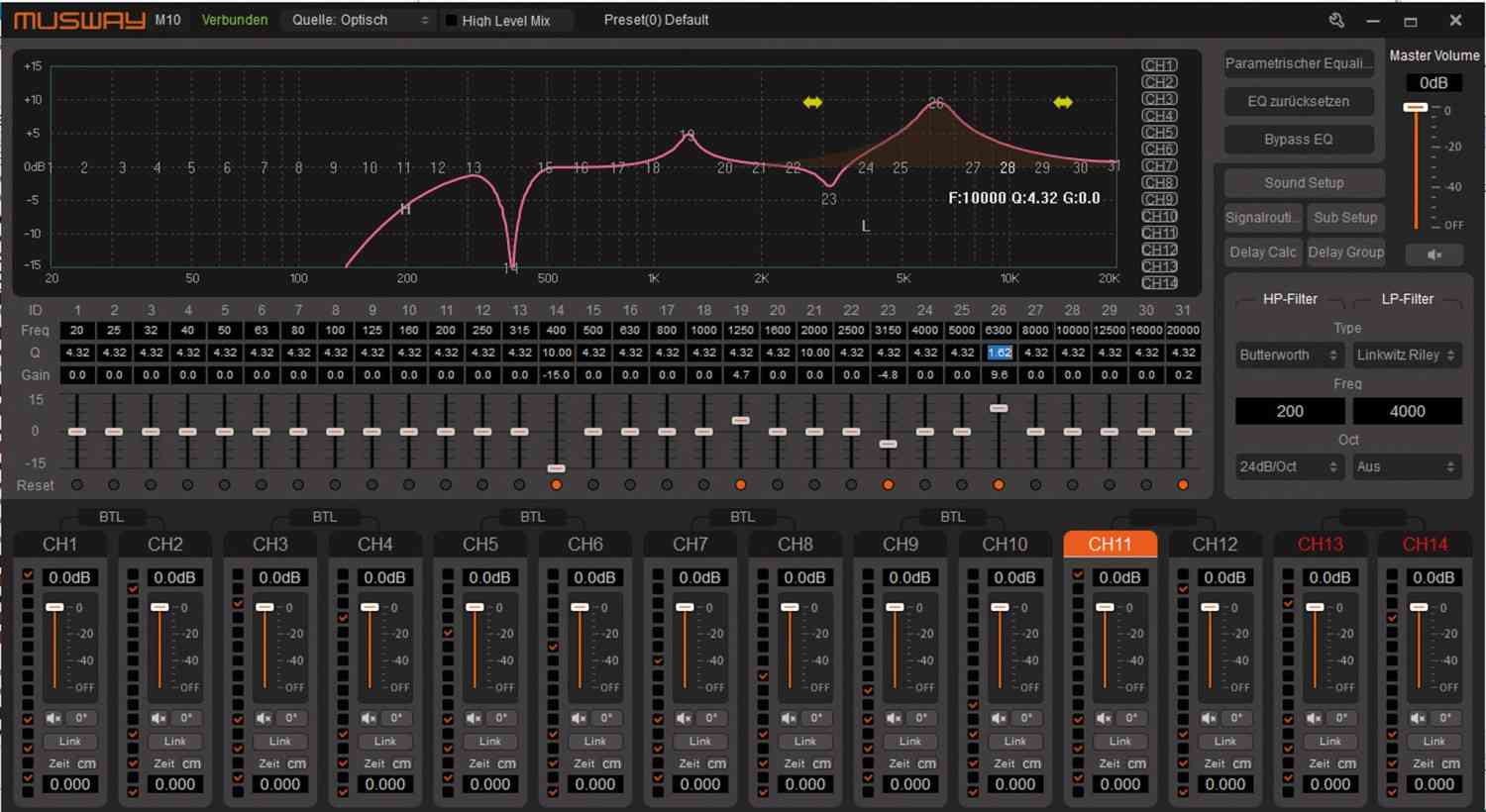The width and height of the screenshot is (1486, 812).
Task: Open the Aus LP slope dropdown
Action: click(x=1407, y=466)
